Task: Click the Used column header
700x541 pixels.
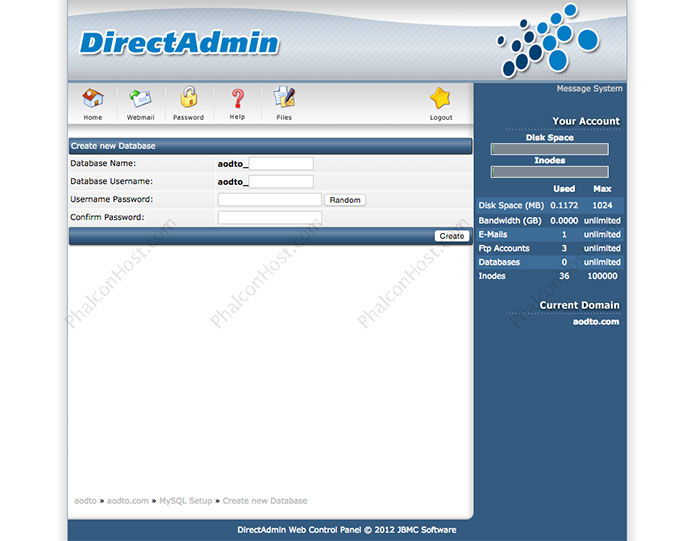Action: coord(564,189)
